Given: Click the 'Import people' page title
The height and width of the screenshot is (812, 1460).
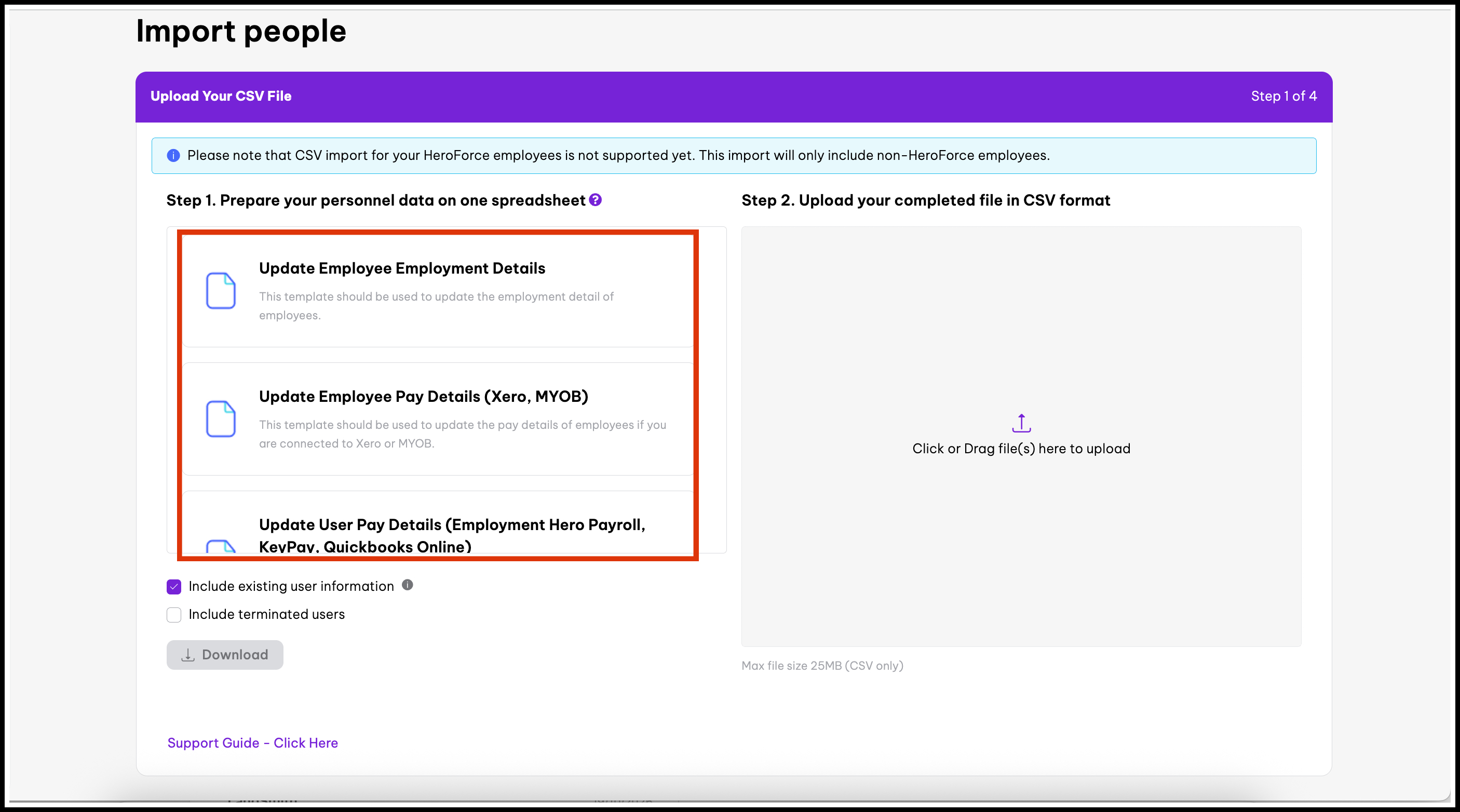Looking at the screenshot, I should tap(241, 31).
